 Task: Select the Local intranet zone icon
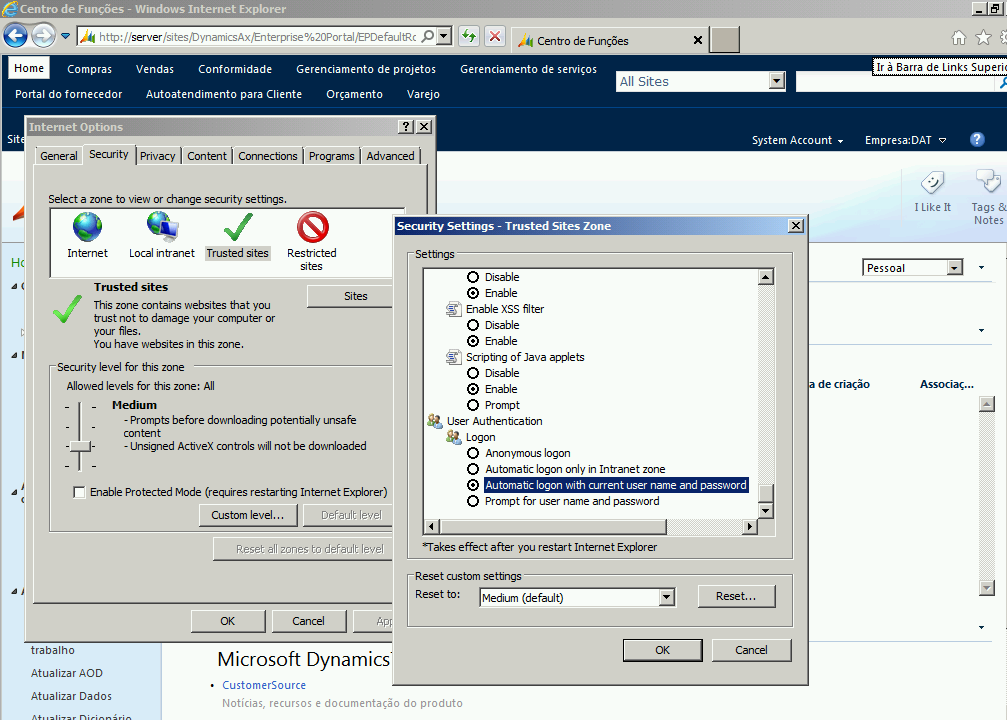[162, 227]
